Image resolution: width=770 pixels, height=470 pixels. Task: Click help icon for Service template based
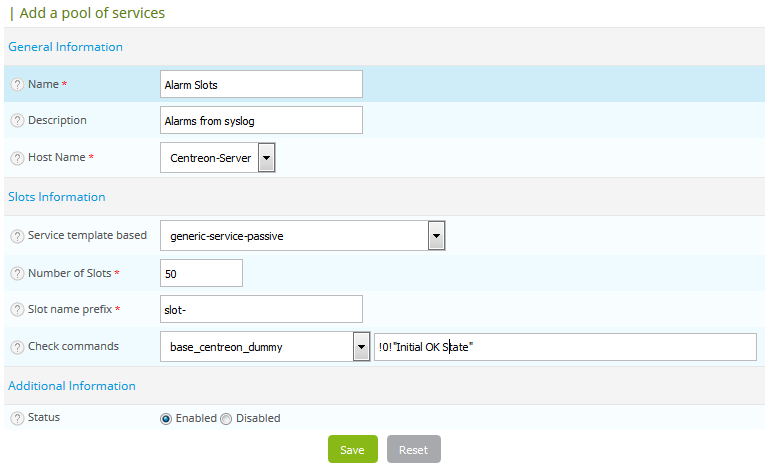pos(17,236)
